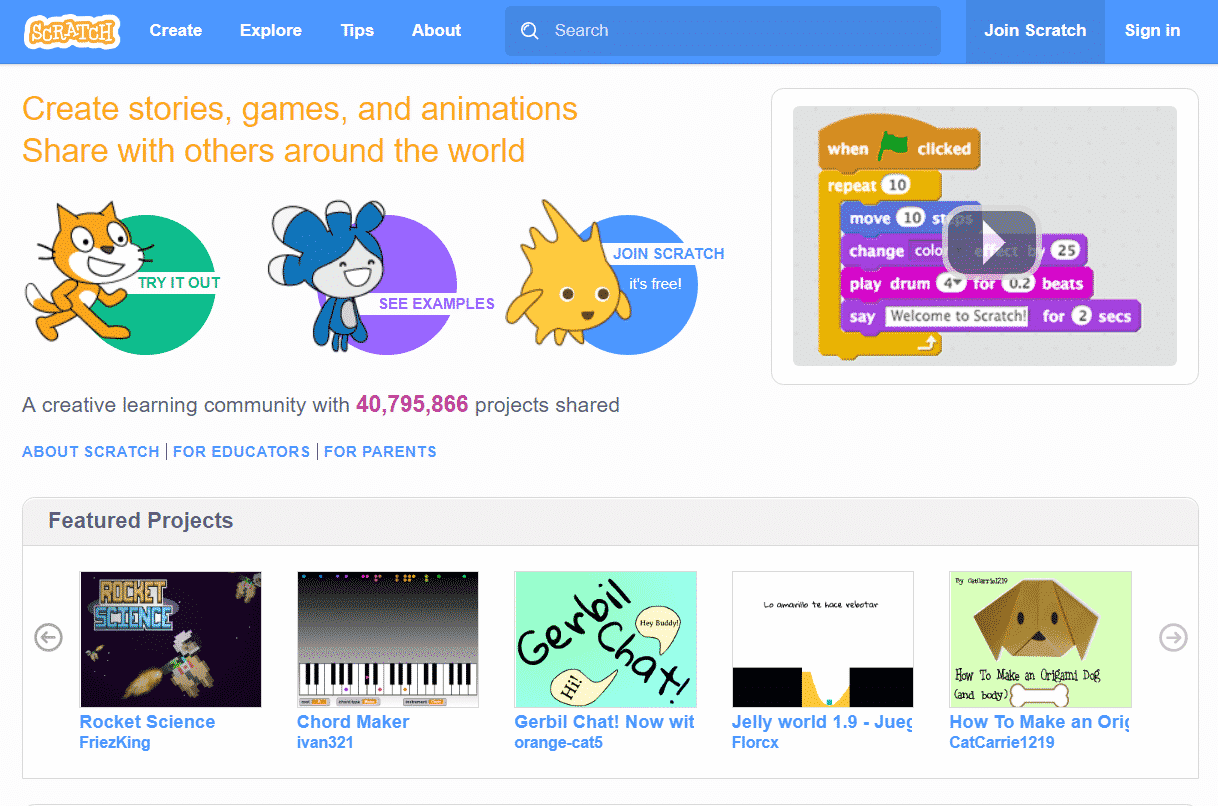Open the FOR PARENTS link

coord(380,452)
